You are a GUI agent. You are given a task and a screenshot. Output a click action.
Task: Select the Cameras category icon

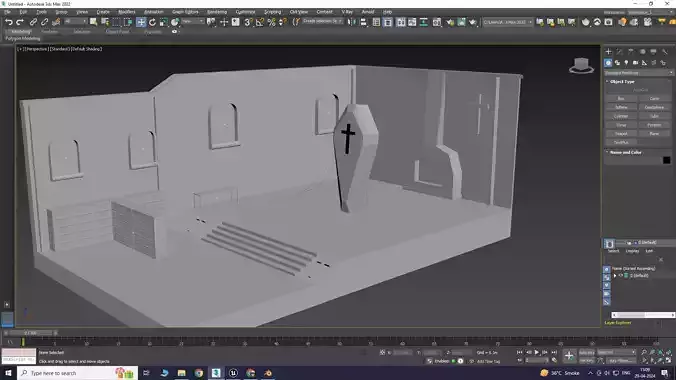click(635, 63)
